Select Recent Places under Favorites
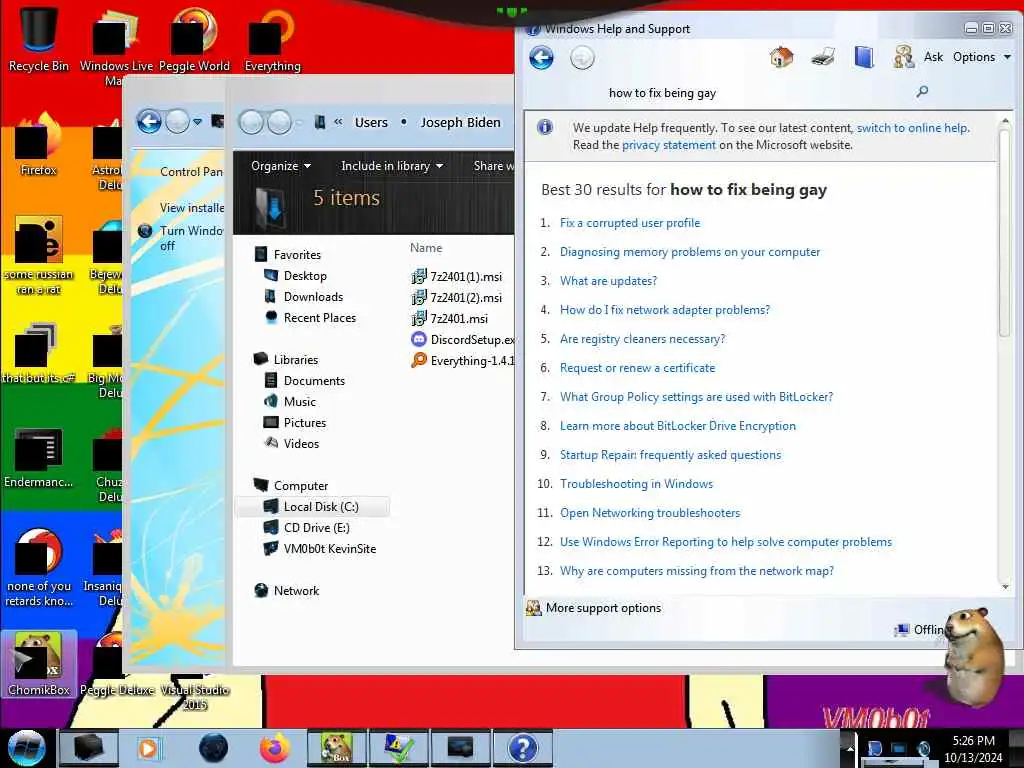 310,317
